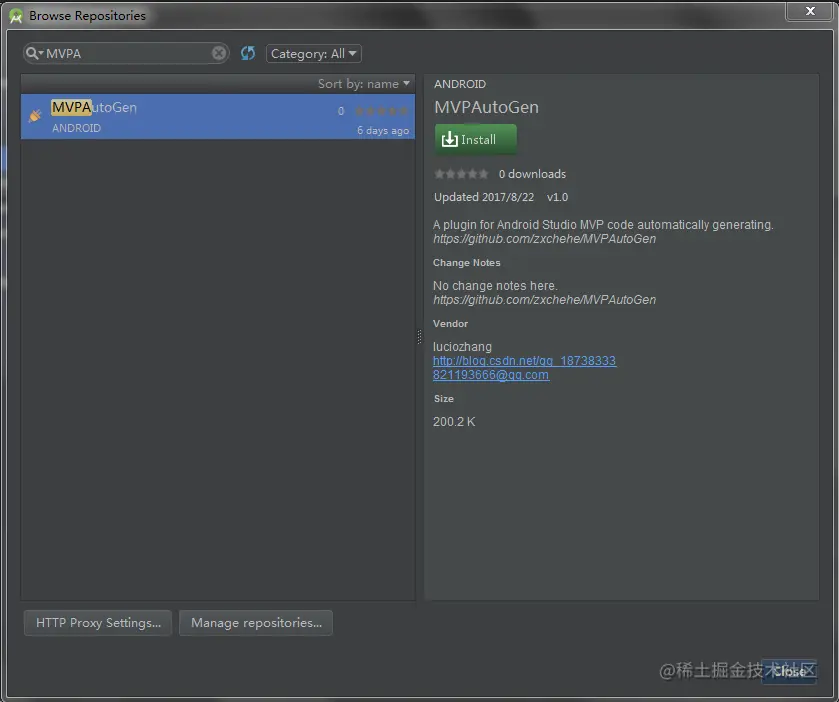Image resolution: width=839 pixels, height=702 pixels.
Task: Click the Android Studio icon in title bar
Action: pyautogui.click(x=16, y=16)
